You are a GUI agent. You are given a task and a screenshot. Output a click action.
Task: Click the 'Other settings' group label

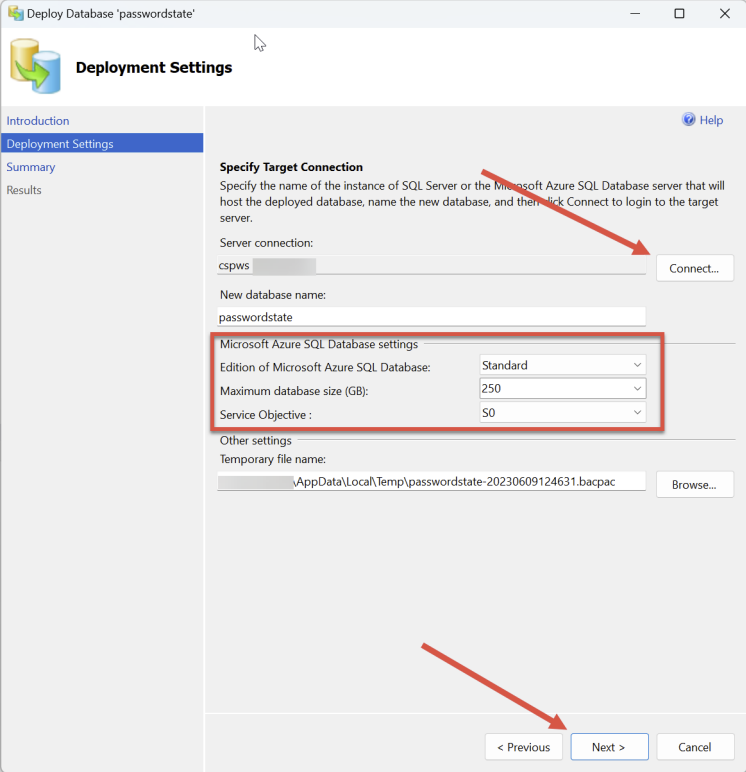pos(256,440)
